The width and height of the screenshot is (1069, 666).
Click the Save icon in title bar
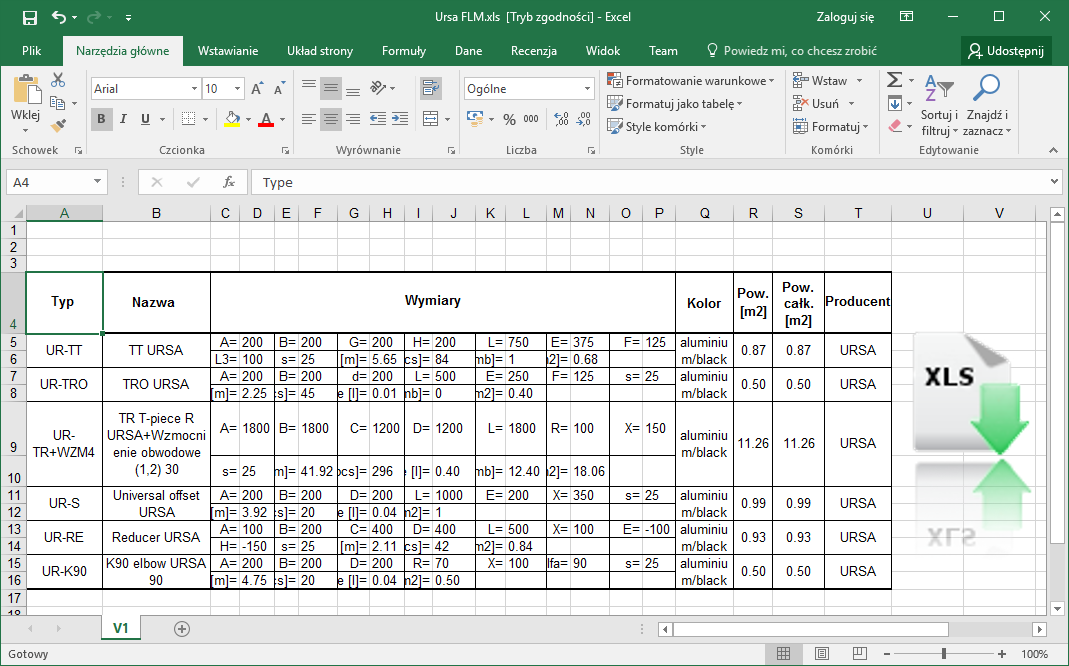[x=29, y=17]
